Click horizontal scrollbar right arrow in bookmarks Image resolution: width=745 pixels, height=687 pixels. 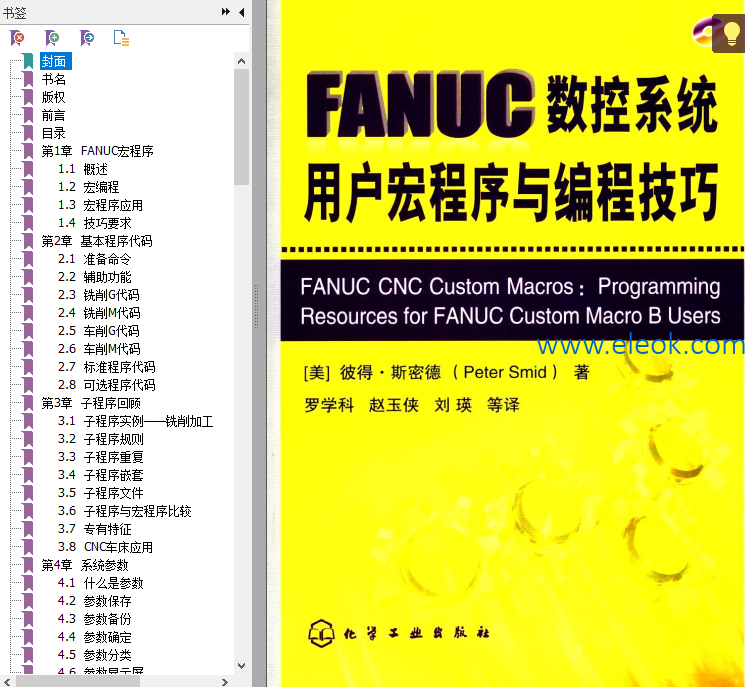pyautogui.click(x=225, y=682)
